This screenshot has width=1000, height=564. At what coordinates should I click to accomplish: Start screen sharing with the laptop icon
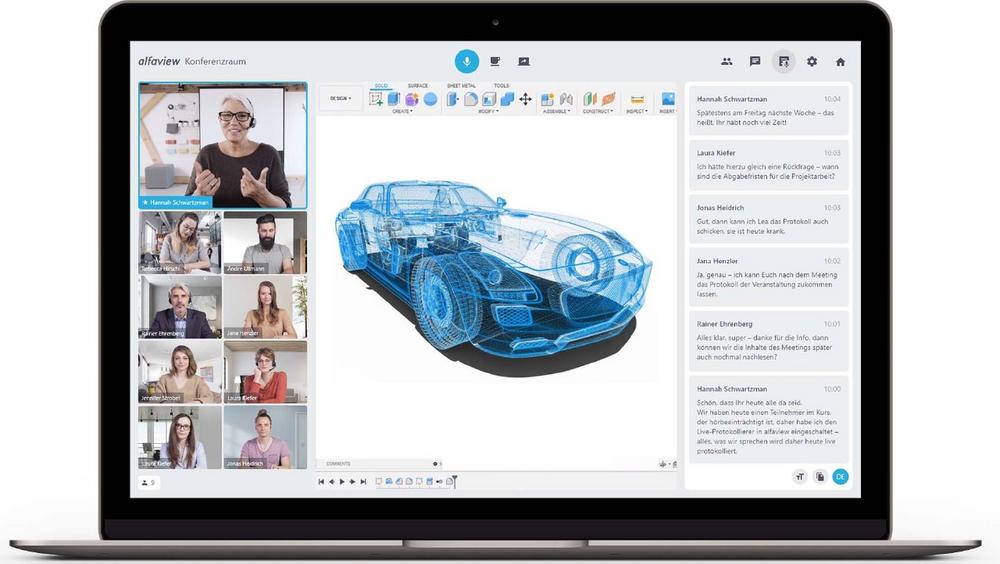coord(524,61)
